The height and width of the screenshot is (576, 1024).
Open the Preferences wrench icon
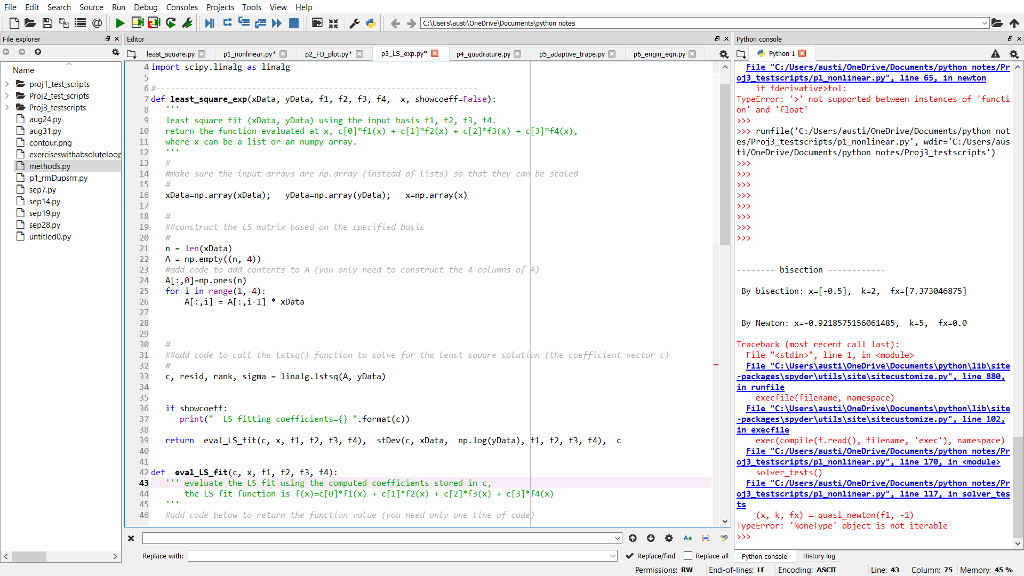click(354, 22)
